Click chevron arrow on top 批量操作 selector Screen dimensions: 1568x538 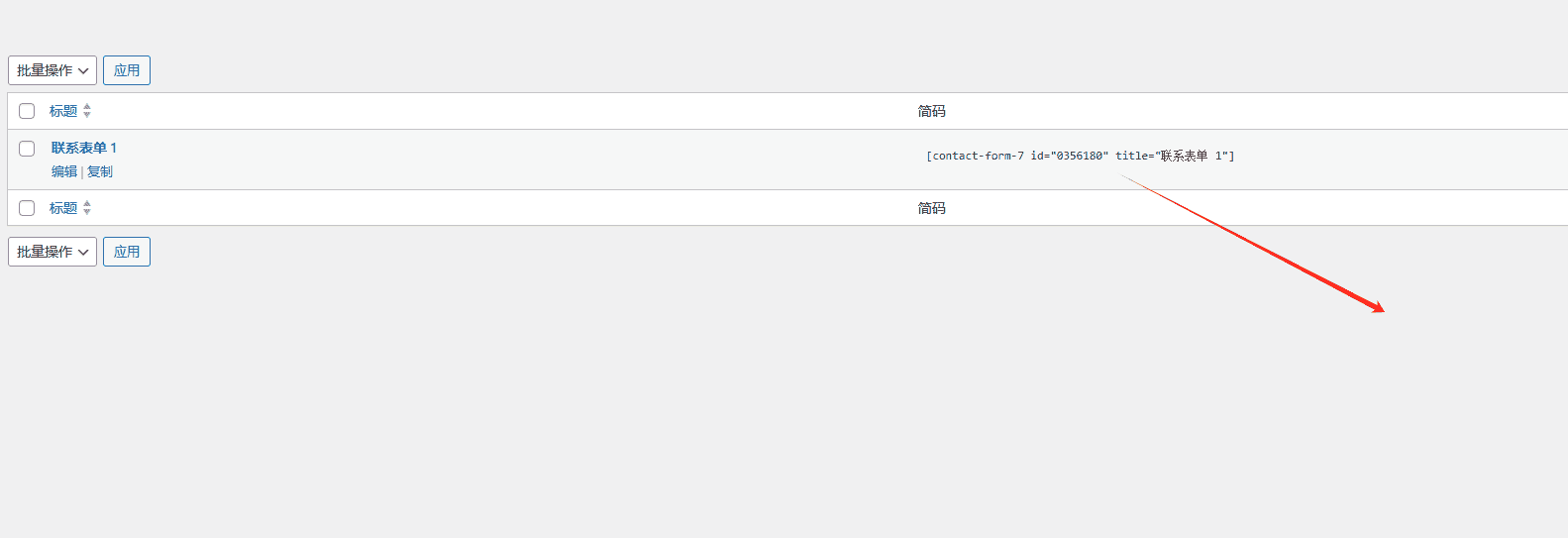point(83,70)
